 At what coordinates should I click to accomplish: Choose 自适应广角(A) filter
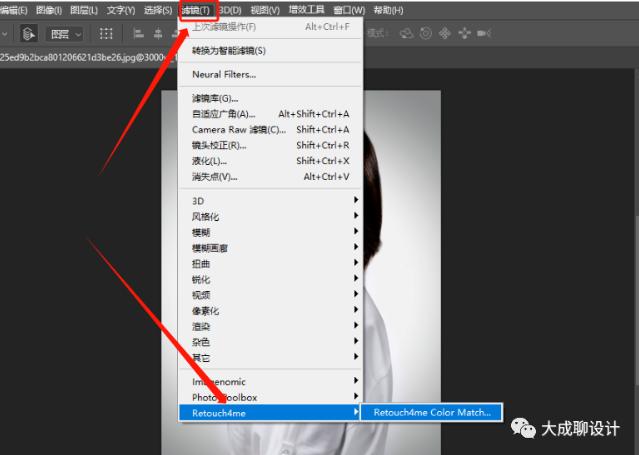[x=271, y=114]
